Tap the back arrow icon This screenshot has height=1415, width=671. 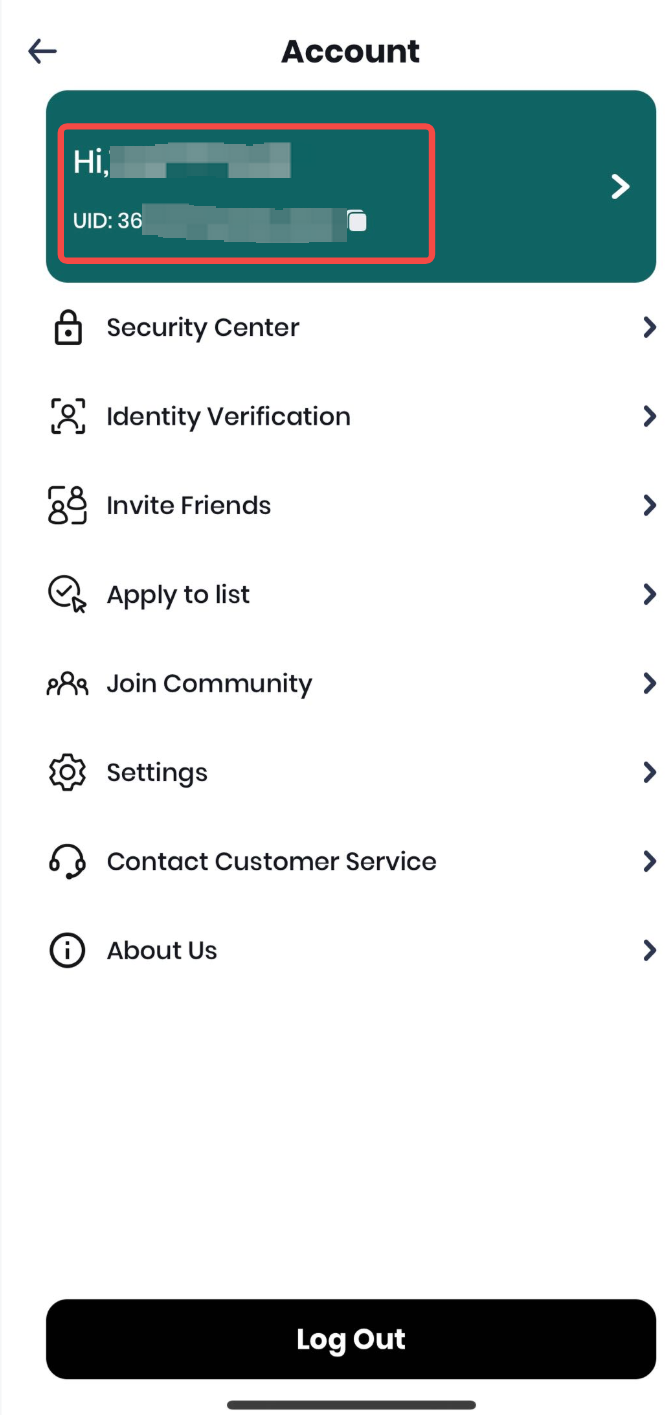(x=43, y=51)
